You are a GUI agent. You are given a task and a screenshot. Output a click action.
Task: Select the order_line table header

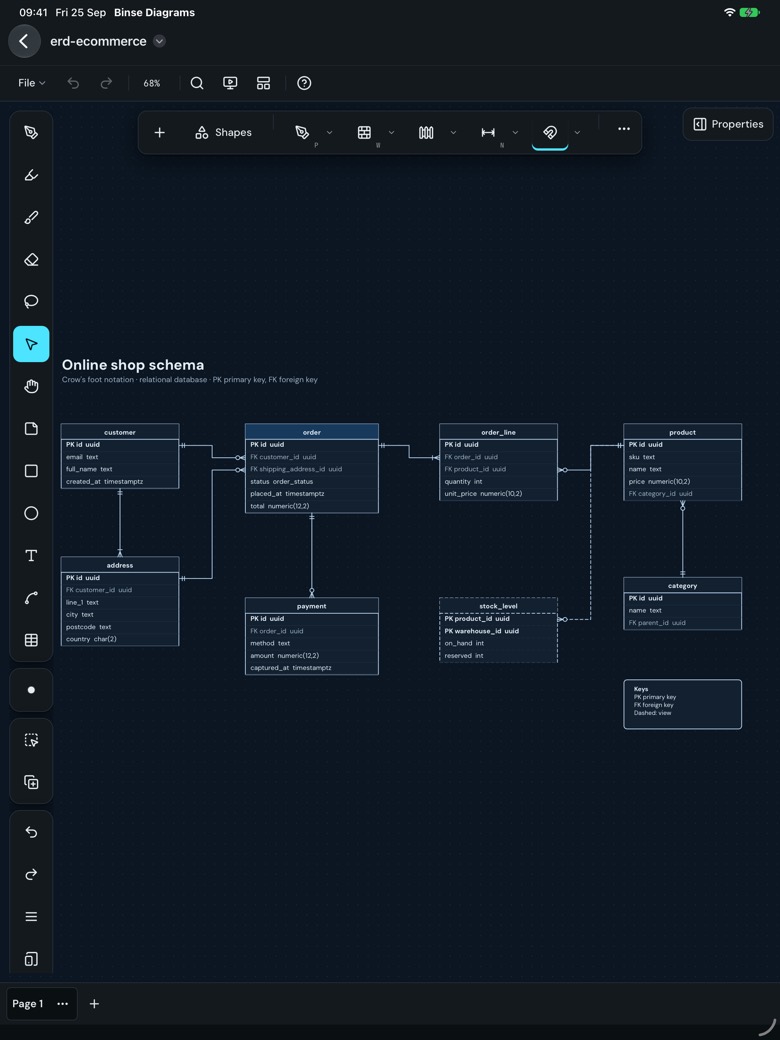[498, 432]
